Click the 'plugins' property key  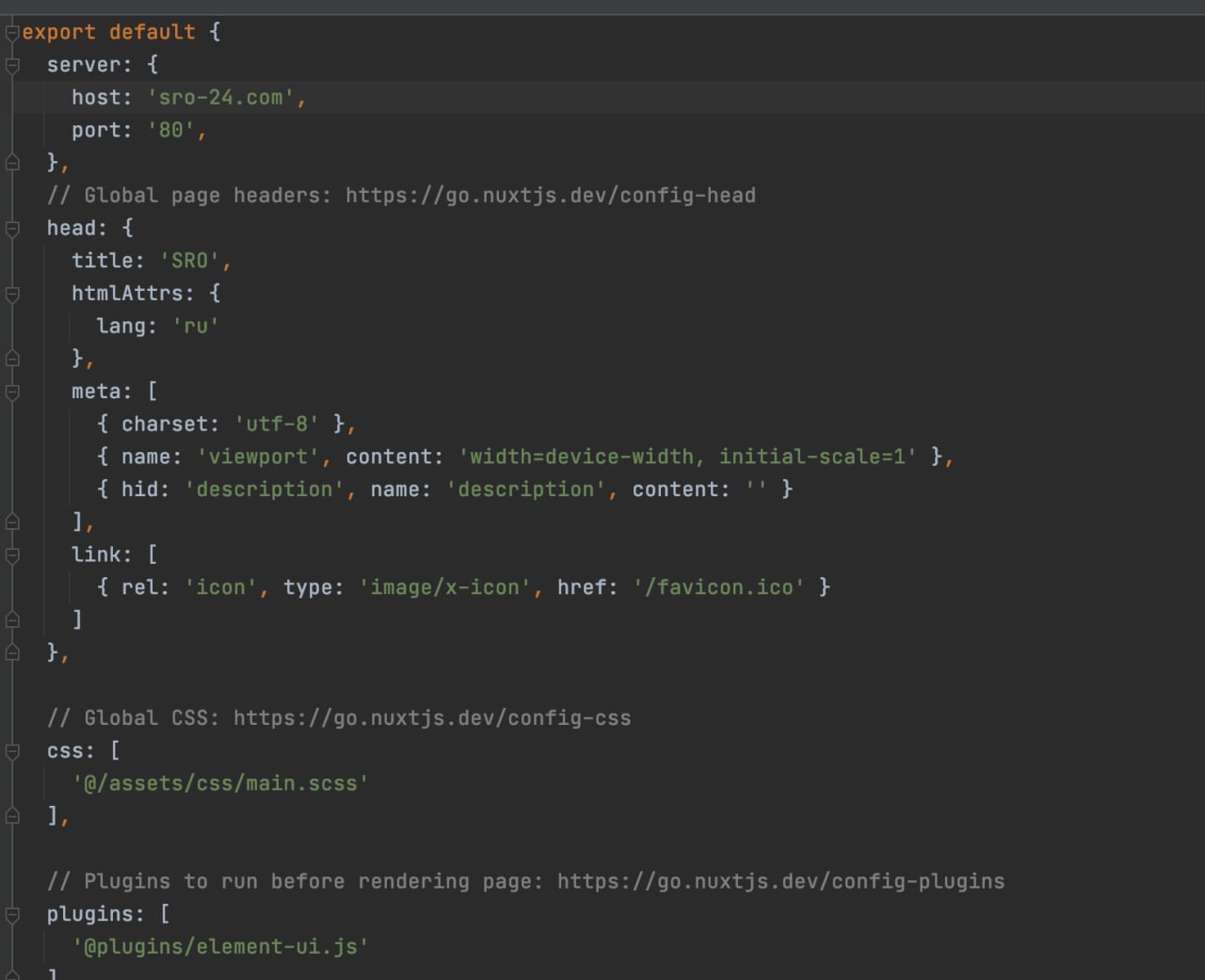(x=89, y=914)
